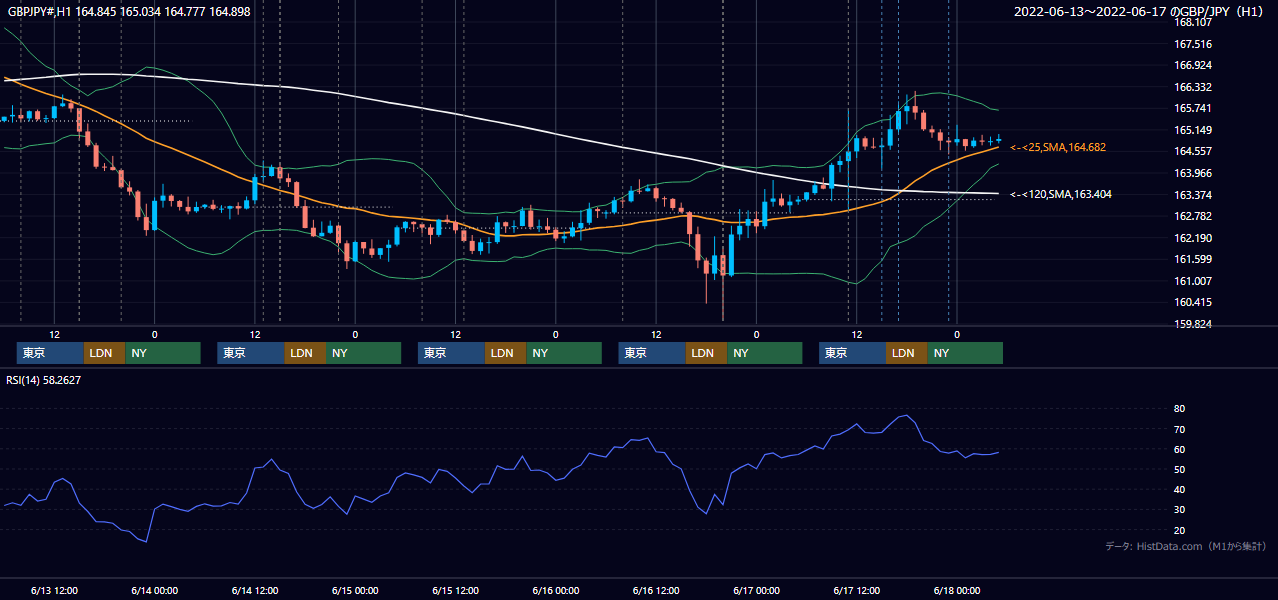Click the LDN session box for 6/17
1278x600 pixels.
[x=907, y=353]
